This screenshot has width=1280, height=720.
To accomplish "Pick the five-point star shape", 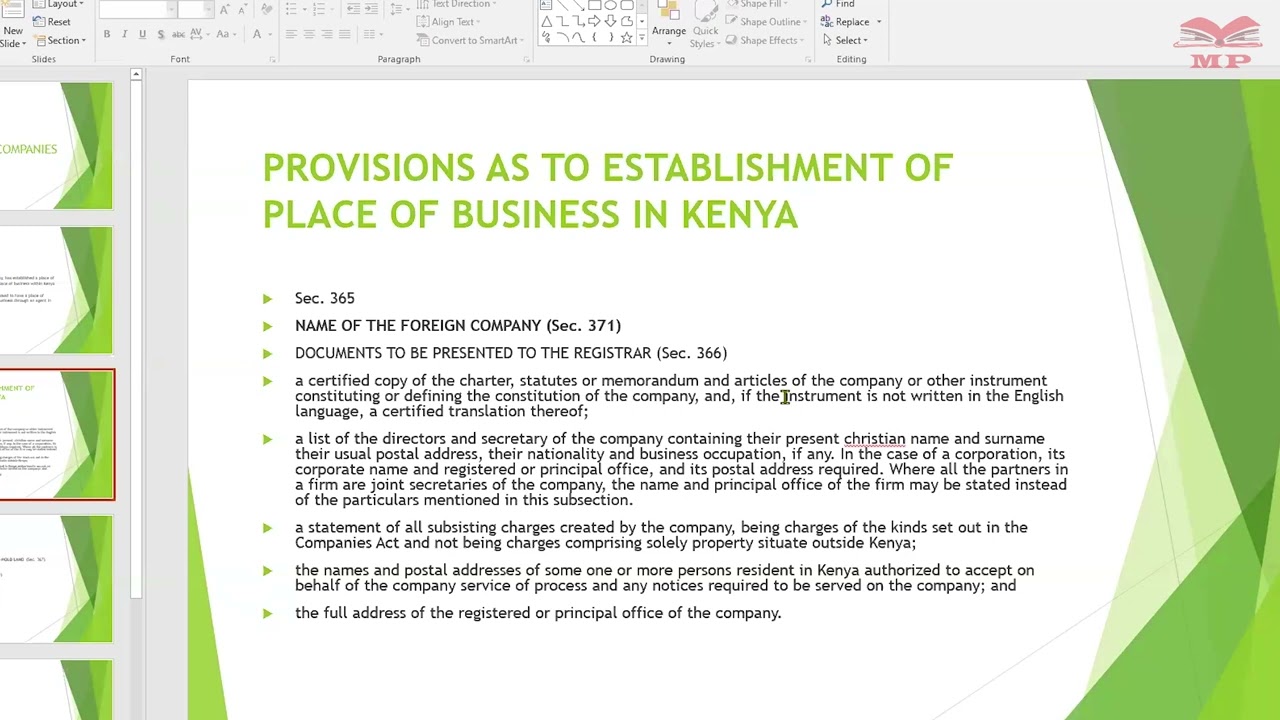I will [x=626, y=38].
